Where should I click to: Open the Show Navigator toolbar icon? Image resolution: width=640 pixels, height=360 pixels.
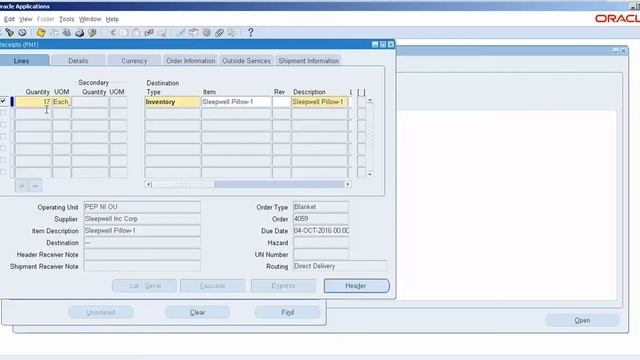pos(22,33)
